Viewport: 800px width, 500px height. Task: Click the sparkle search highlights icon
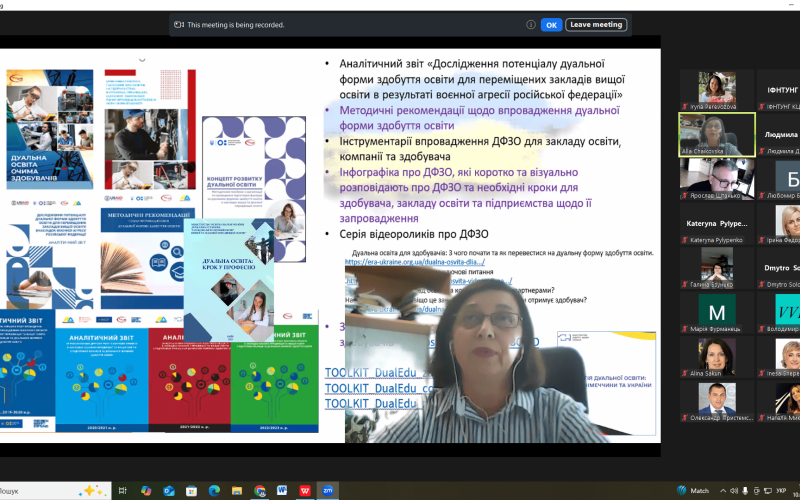click(93, 491)
